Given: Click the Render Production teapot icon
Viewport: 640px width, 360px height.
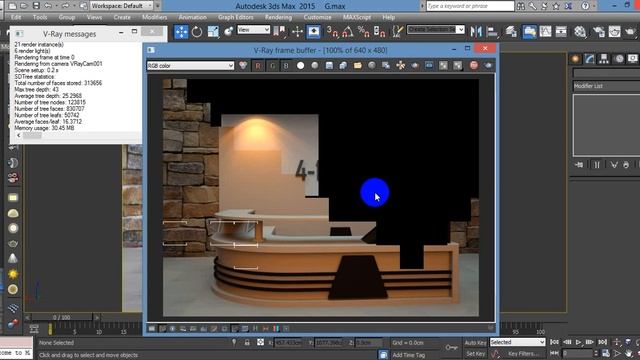Looking at the screenshot, I should pyautogui.click(x=631, y=31).
